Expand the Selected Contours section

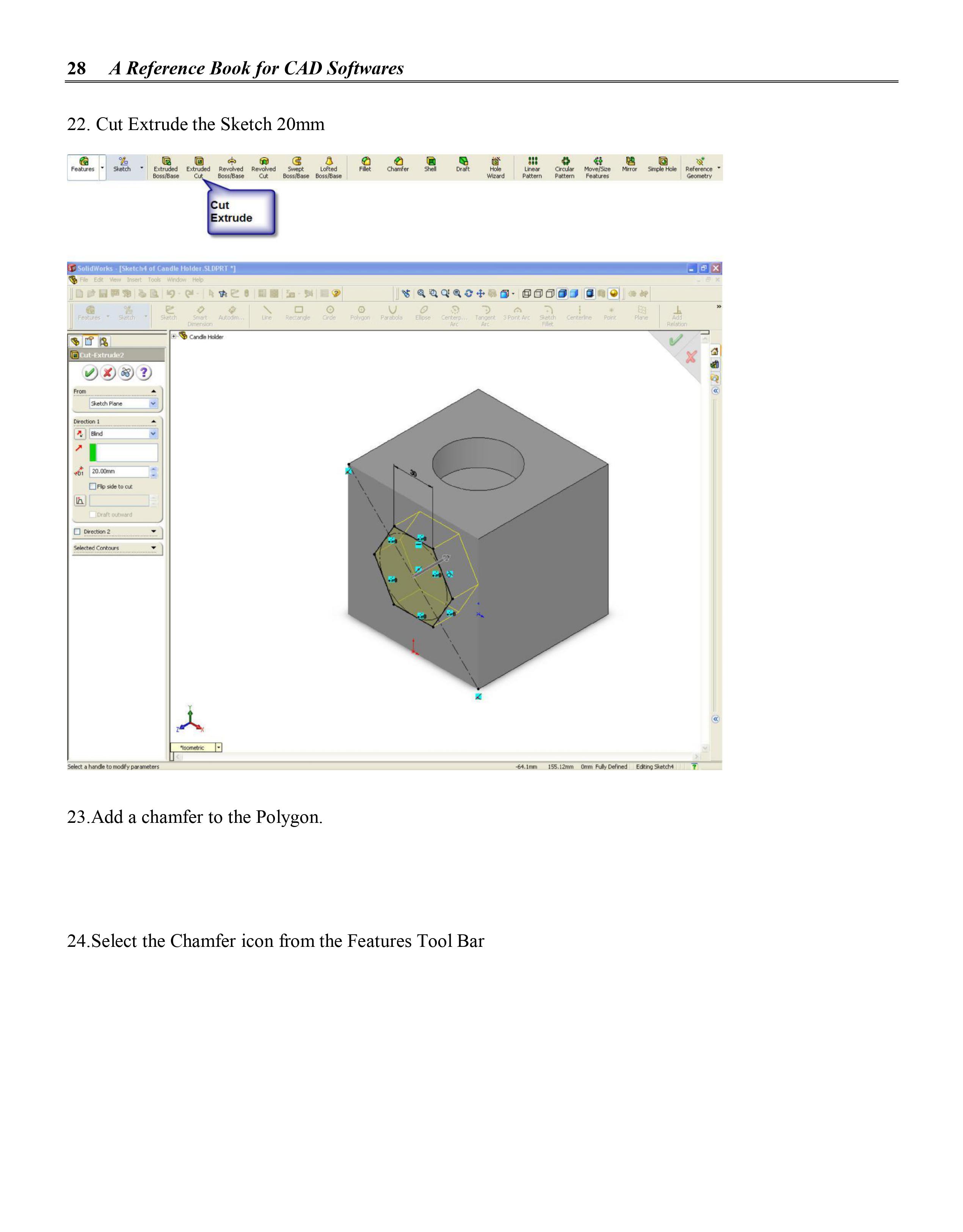154,548
